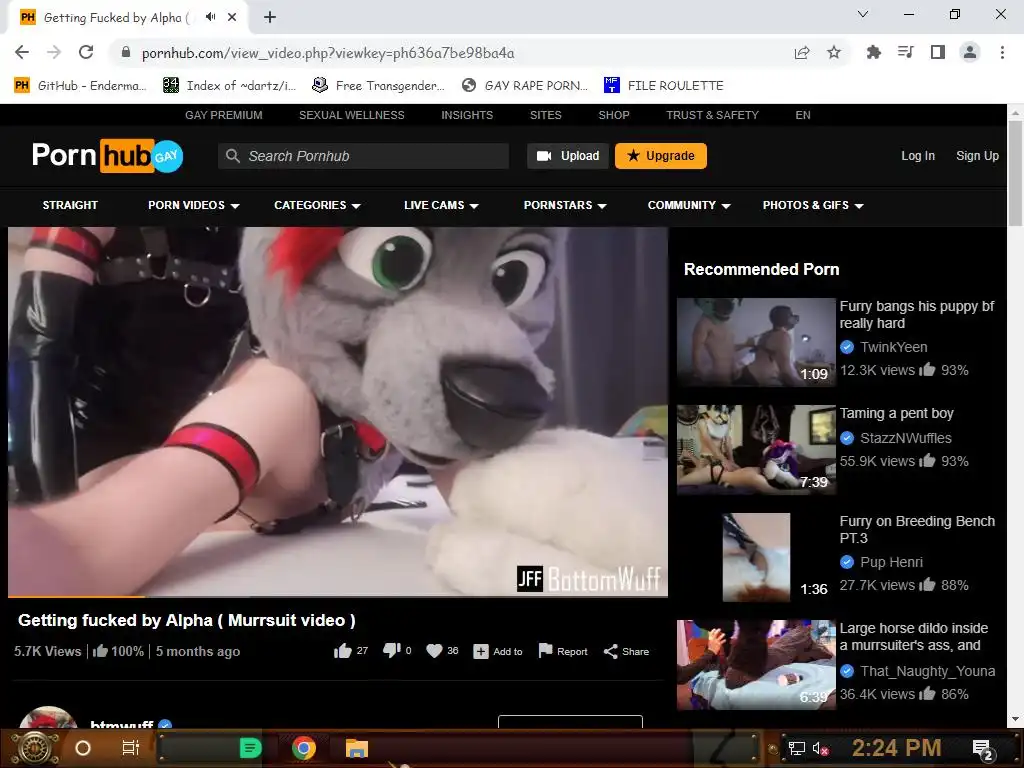
Task: Open the recommended thumbnail with 1:36 duration
Action: pyautogui.click(x=756, y=557)
